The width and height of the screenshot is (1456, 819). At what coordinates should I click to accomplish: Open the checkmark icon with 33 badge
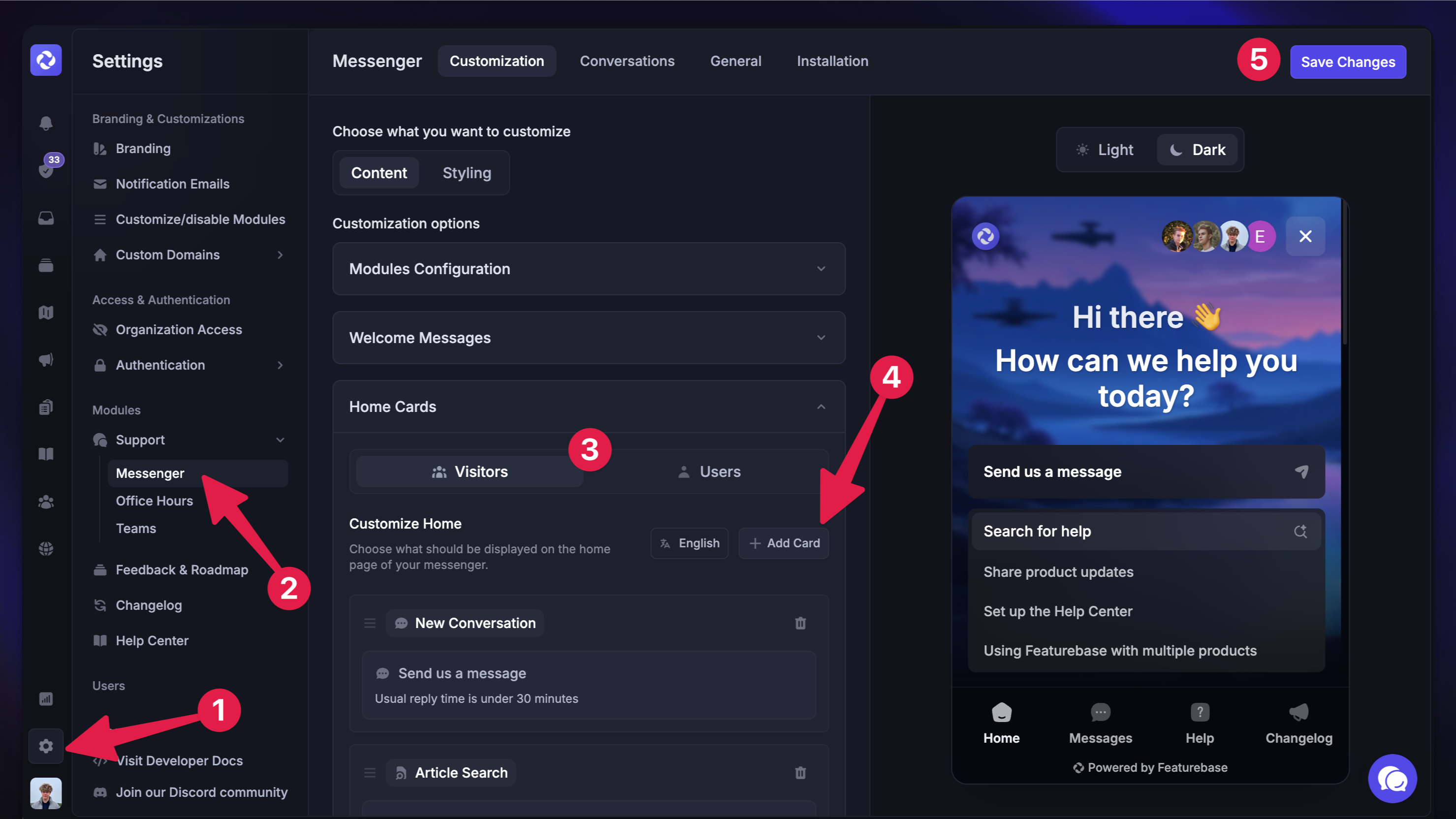(46, 170)
